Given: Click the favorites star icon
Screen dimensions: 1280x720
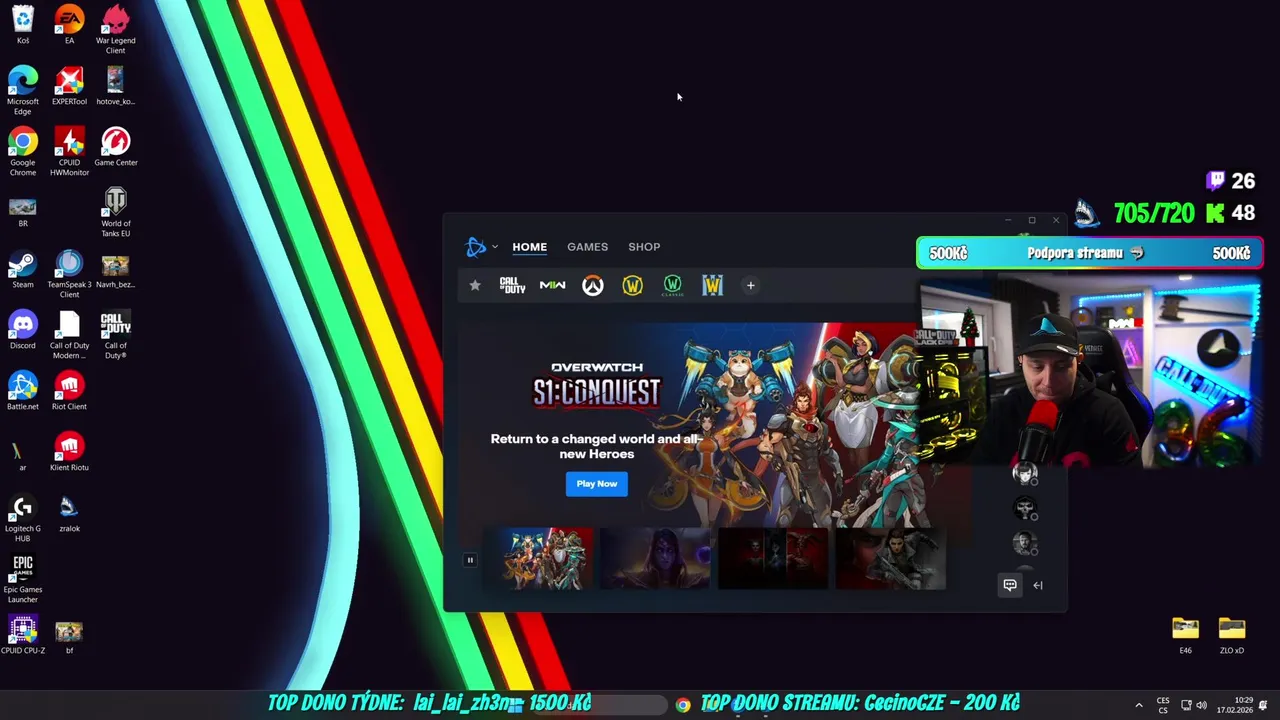Looking at the screenshot, I should [x=475, y=286].
